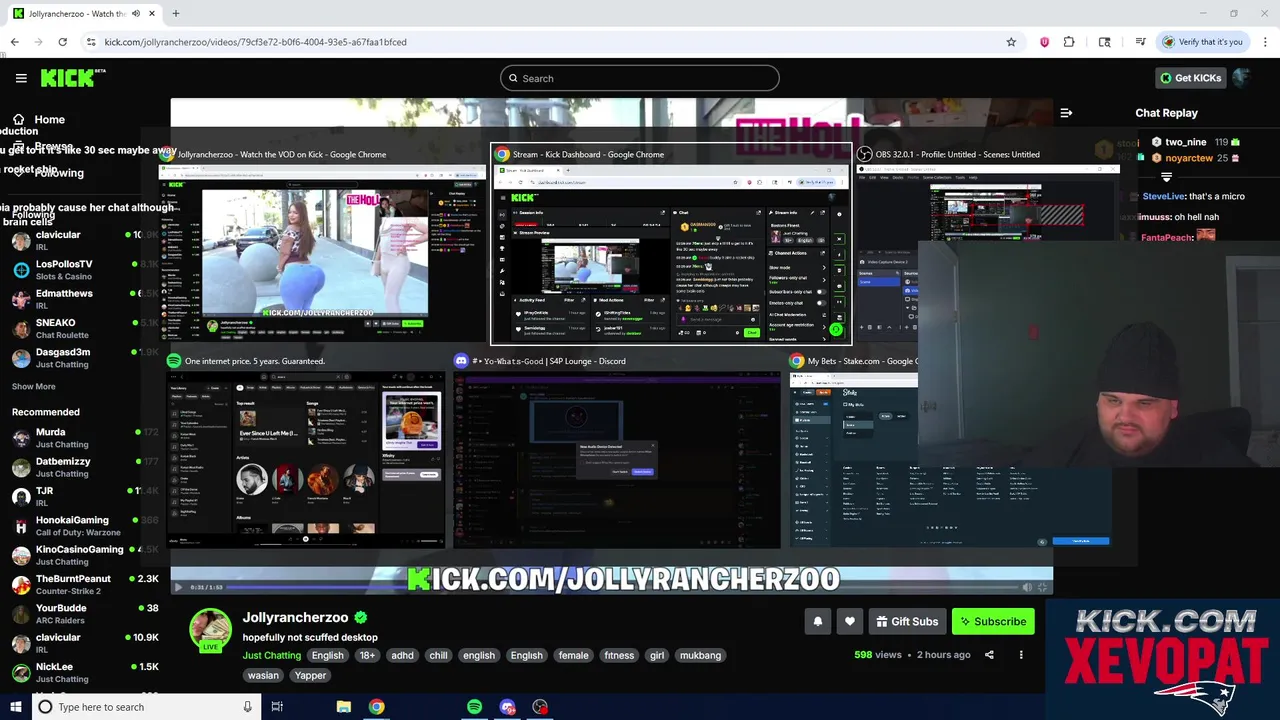Mute the tab audio speaker icon
Viewport: 1280px width, 720px height.
(136, 14)
